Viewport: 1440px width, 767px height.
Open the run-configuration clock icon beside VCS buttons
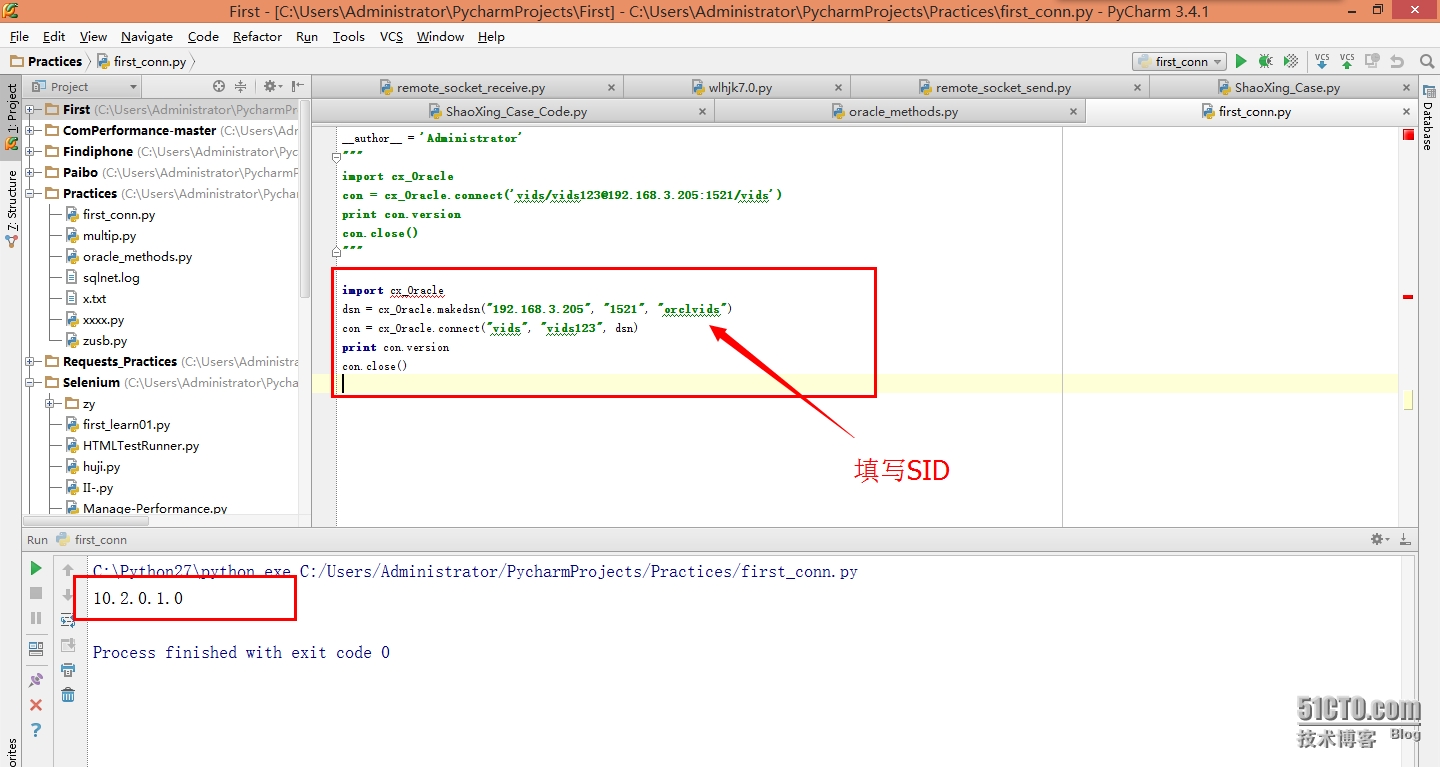pos(1372,61)
